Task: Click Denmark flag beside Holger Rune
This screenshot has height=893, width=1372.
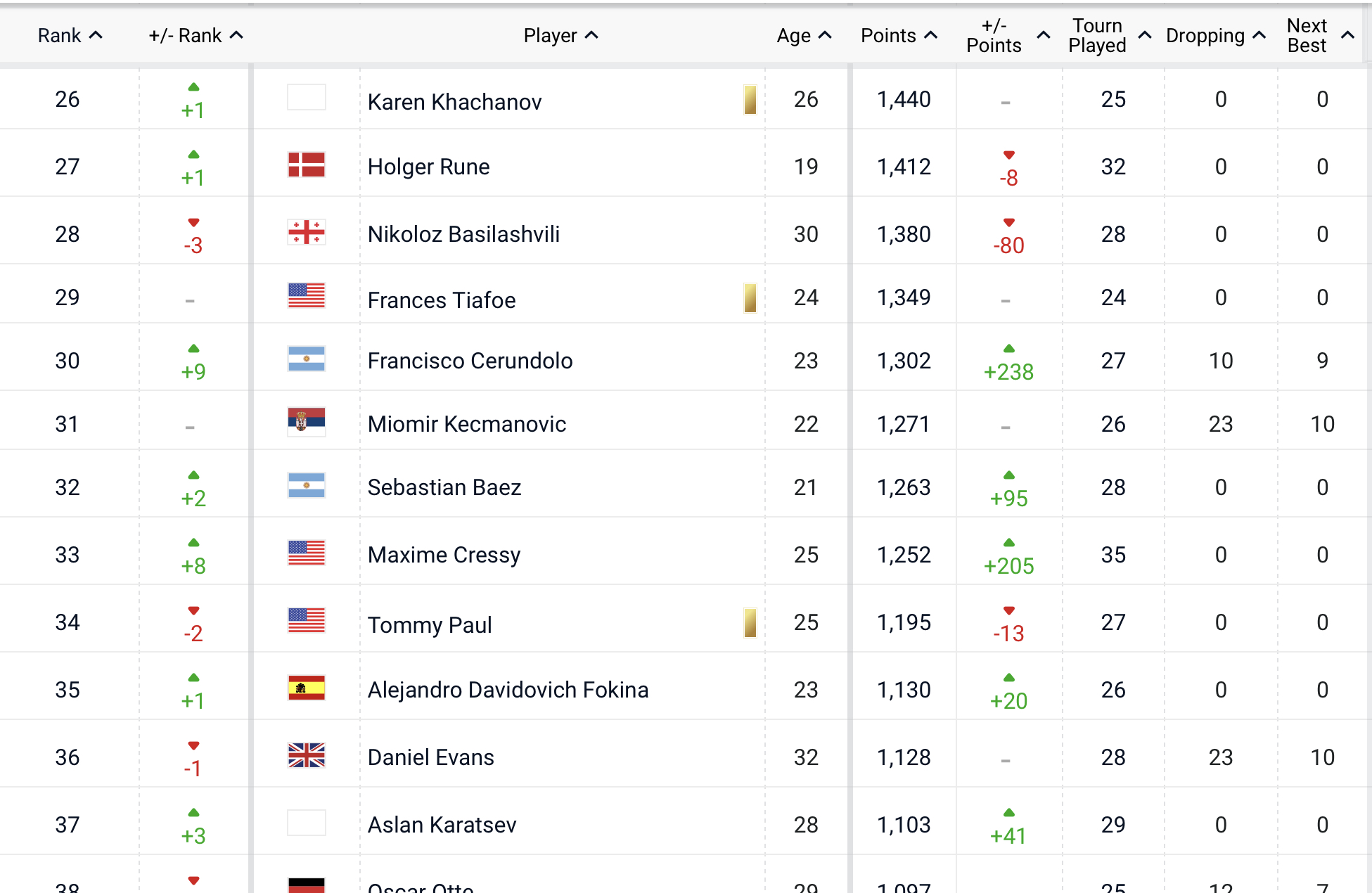Action: (x=307, y=166)
